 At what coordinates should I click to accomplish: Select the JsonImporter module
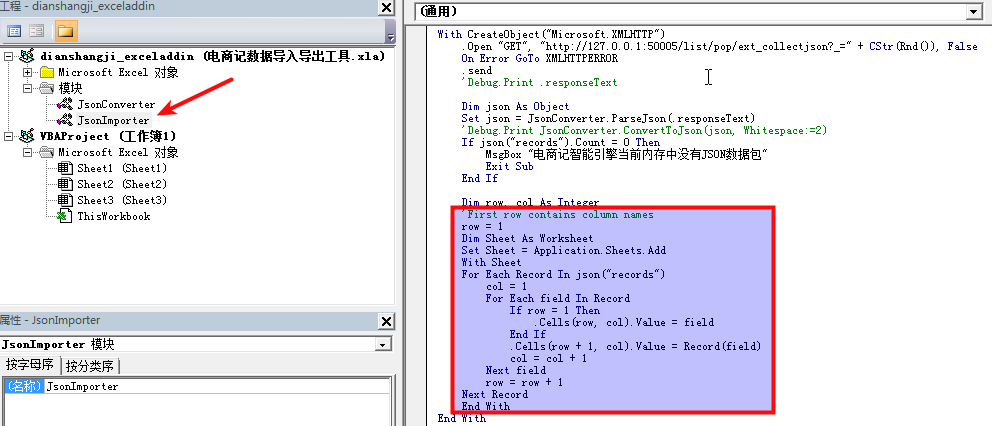[113, 120]
